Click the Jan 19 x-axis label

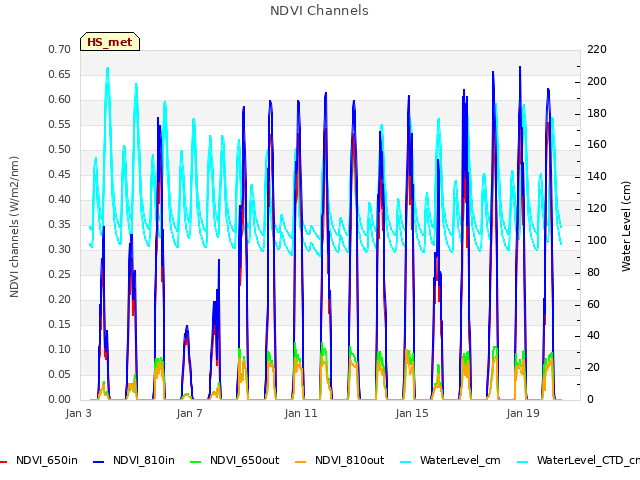click(x=523, y=413)
